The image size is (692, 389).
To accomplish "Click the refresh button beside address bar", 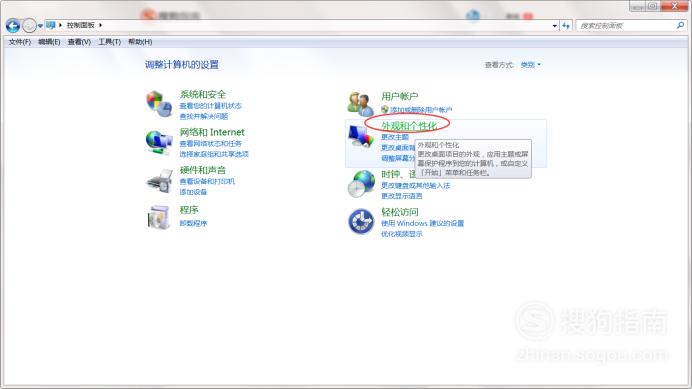I will [566, 26].
